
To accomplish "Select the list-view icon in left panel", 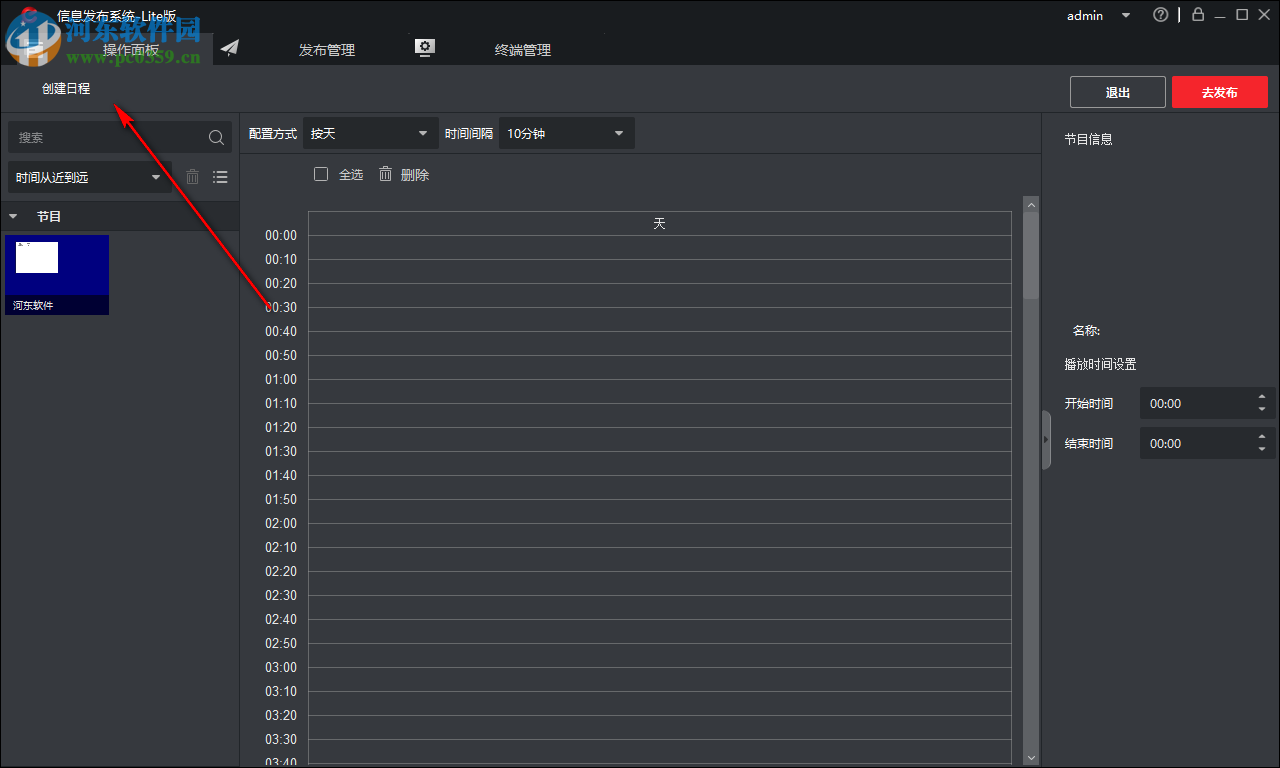I will pyautogui.click(x=220, y=176).
